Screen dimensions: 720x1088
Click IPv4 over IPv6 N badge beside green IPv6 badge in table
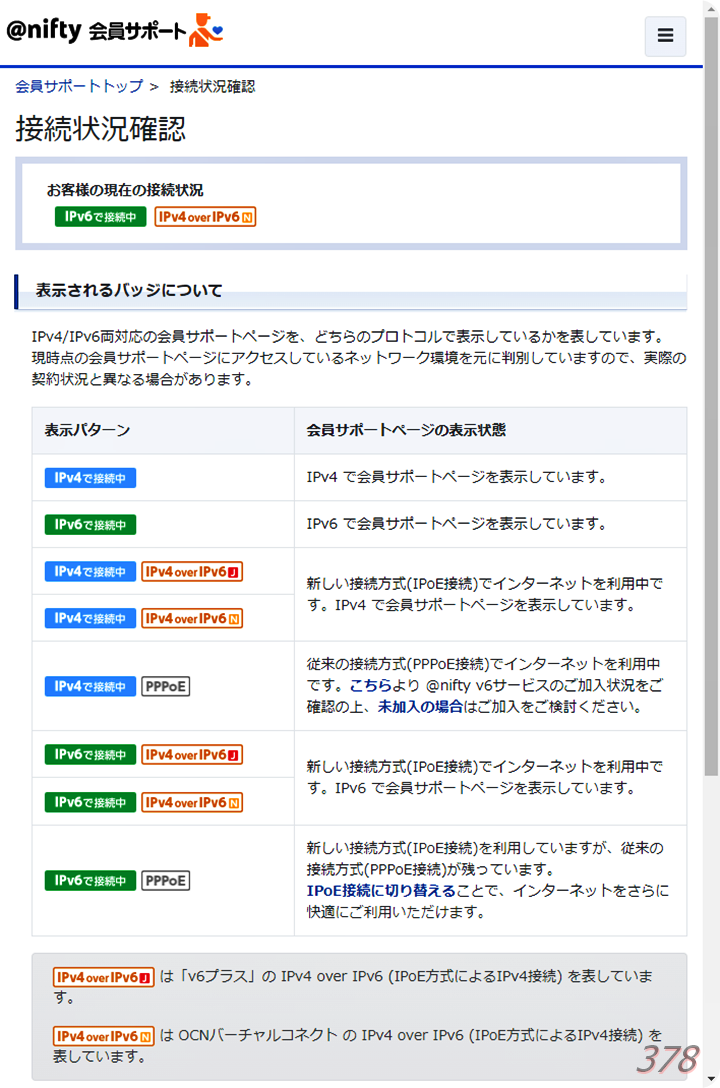coord(192,802)
